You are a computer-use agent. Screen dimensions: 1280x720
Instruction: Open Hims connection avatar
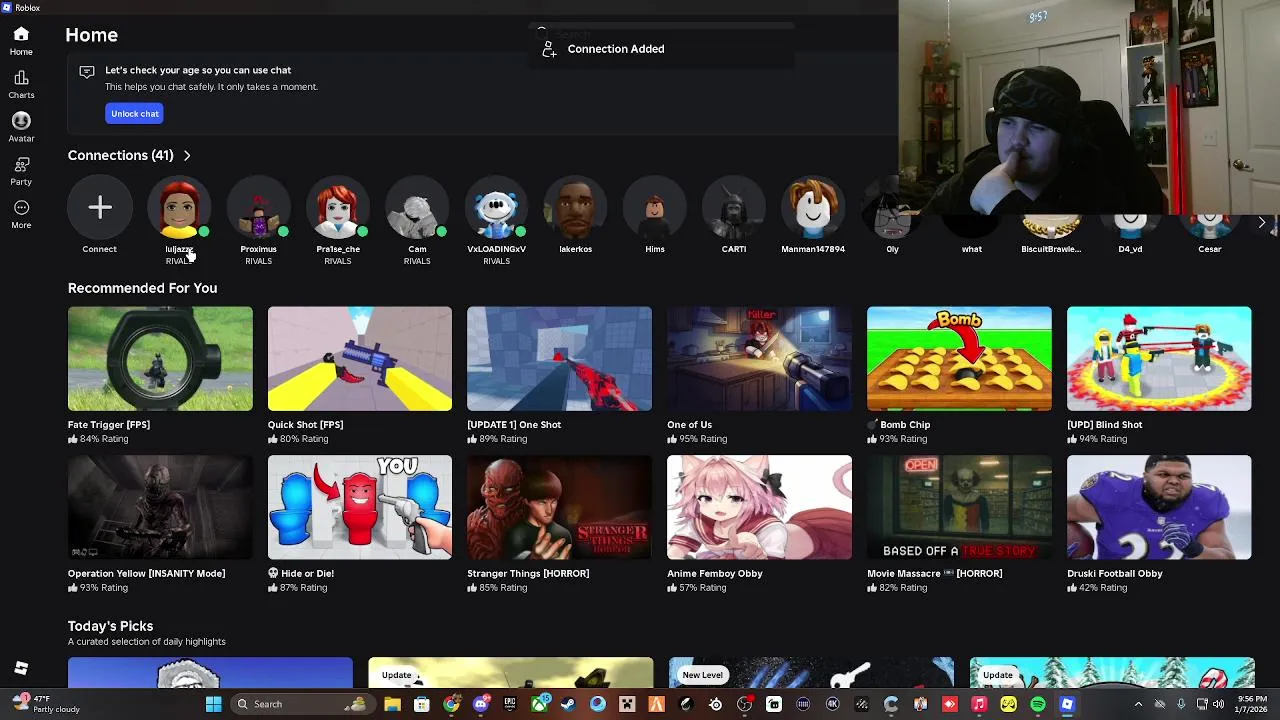point(655,207)
